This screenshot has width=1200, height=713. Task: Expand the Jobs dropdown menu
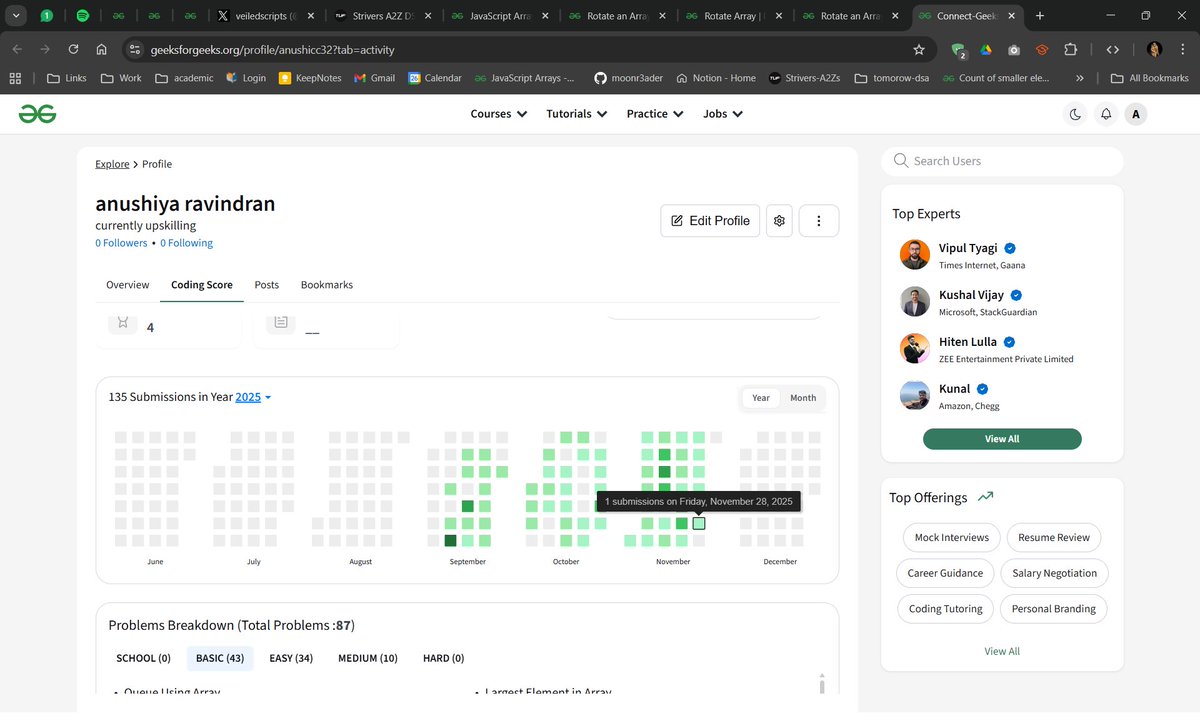pos(723,114)
